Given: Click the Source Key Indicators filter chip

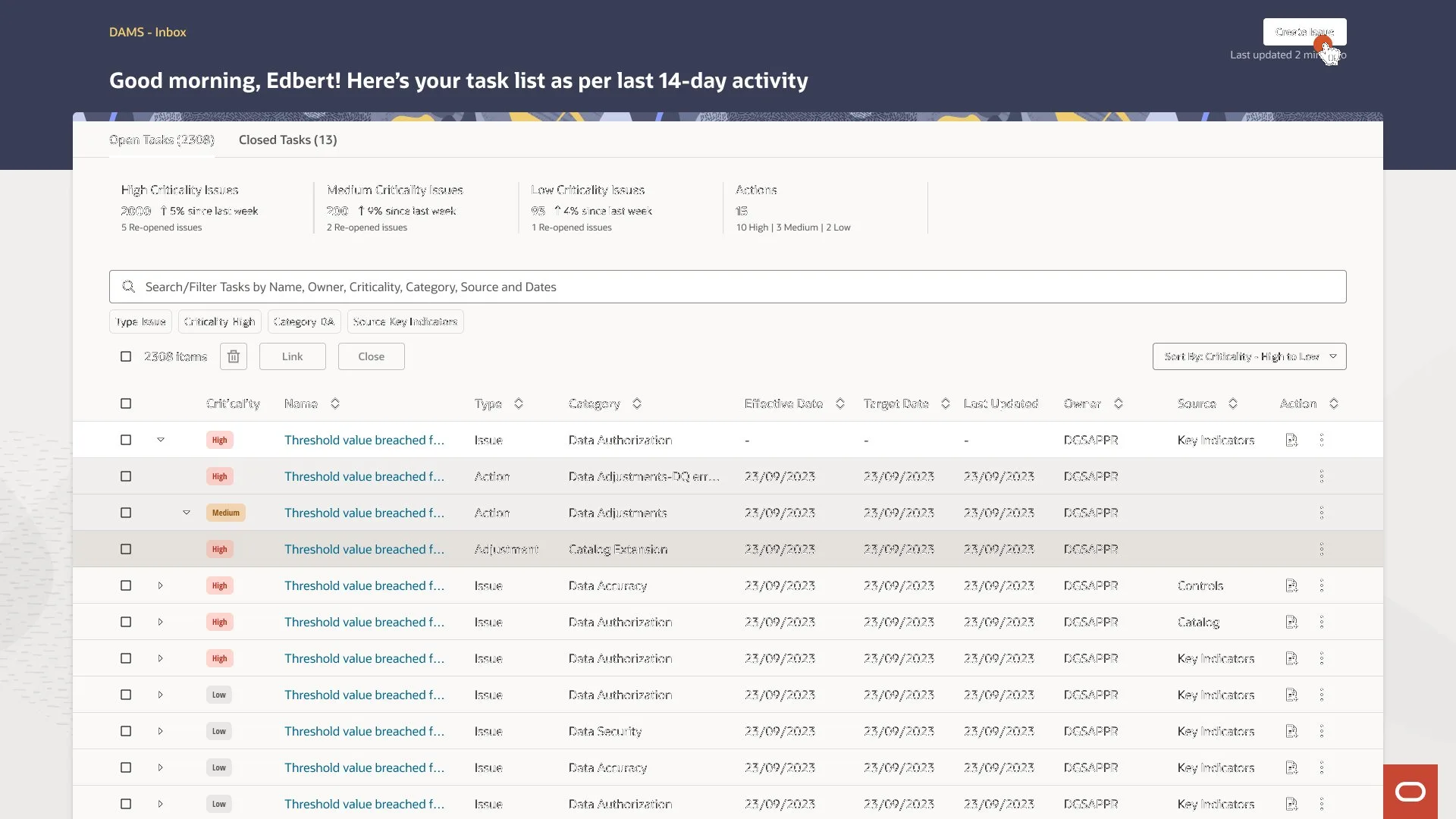Looking at the screenshot, I should pyautogui.click(x=406, y=322).
